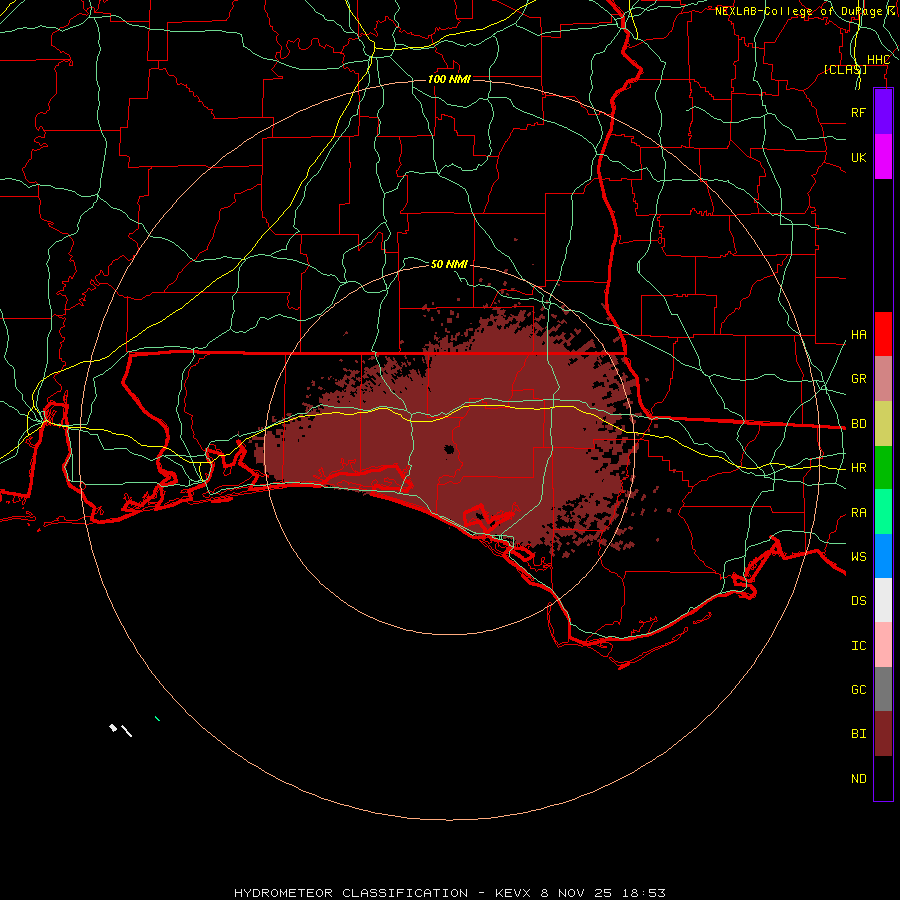The image size is (900, 900).
Task: Click the 100 NMI range ring label
Action: [x=449, y=79]
